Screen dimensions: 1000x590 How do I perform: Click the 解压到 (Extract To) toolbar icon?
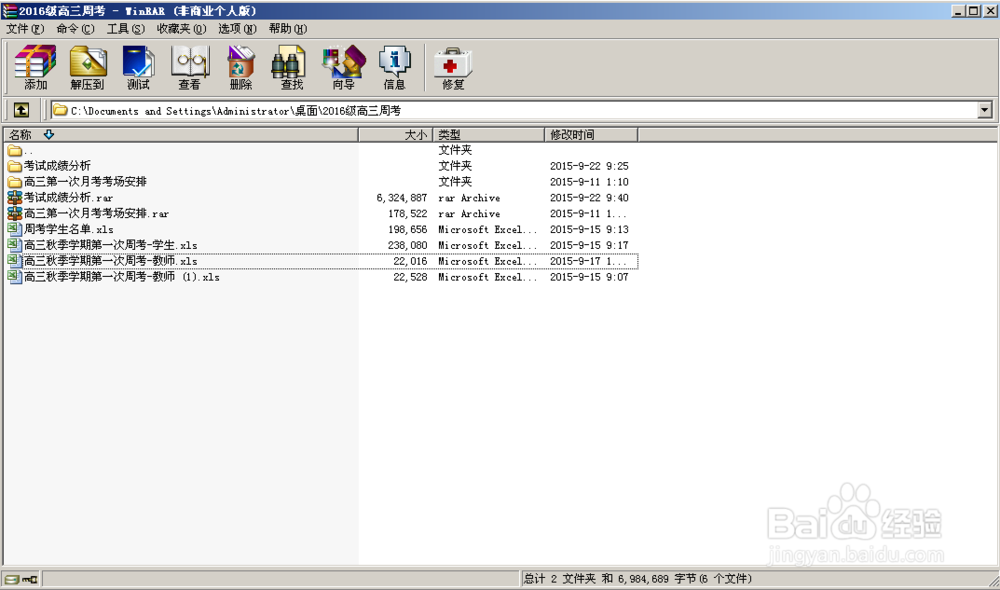coord(87,67)
